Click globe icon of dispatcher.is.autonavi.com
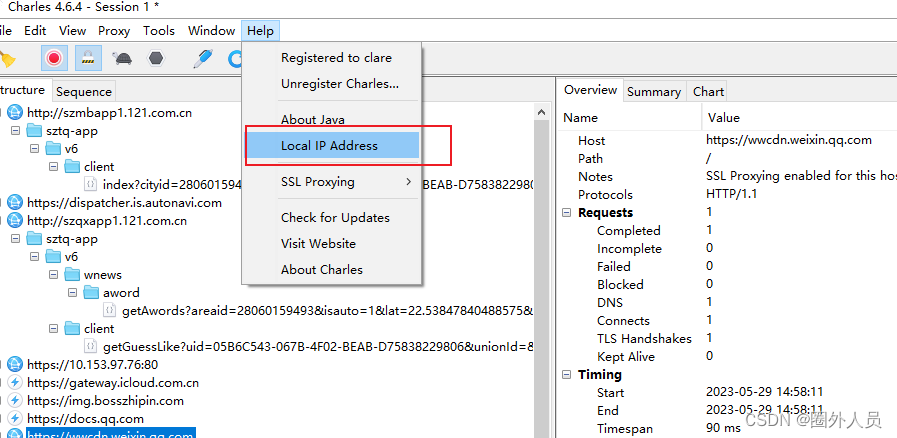This screenshot has height=438, width=897. 15,202
